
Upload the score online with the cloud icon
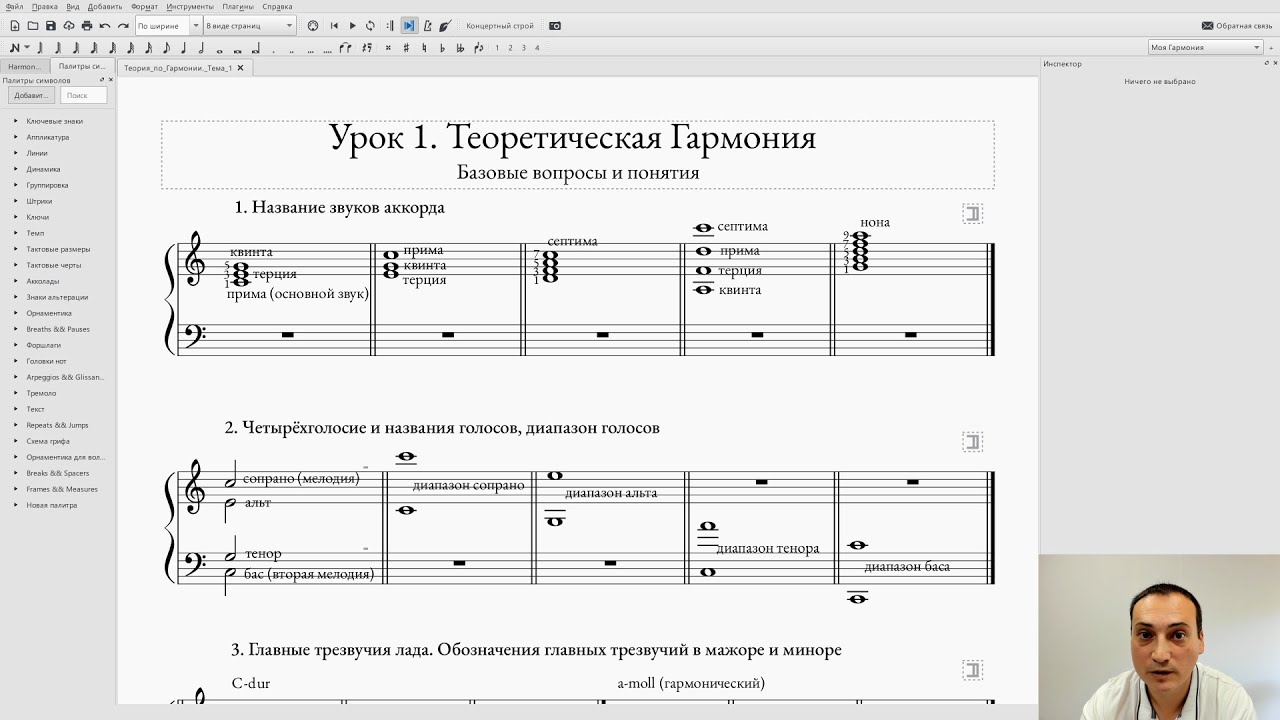point(69,26)
